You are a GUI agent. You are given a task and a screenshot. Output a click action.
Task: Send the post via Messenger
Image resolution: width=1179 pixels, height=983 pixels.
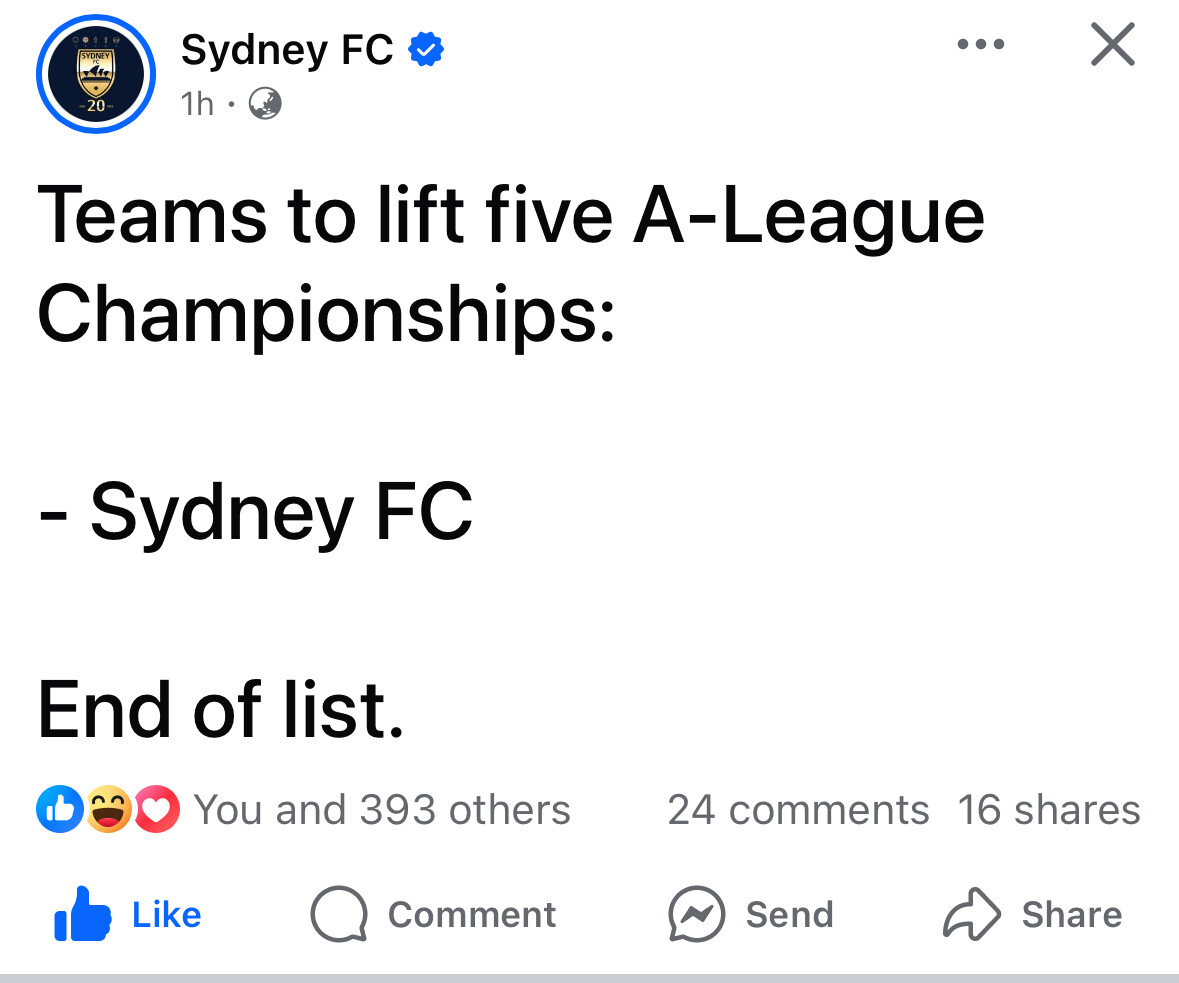click(750, 915)
